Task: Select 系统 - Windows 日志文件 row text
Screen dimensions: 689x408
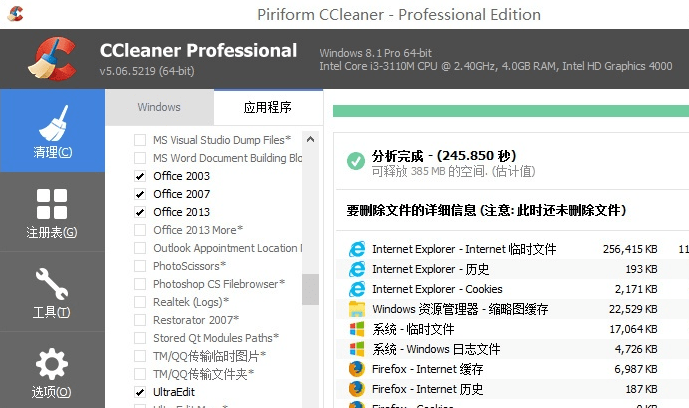Action: pos(436,349)
